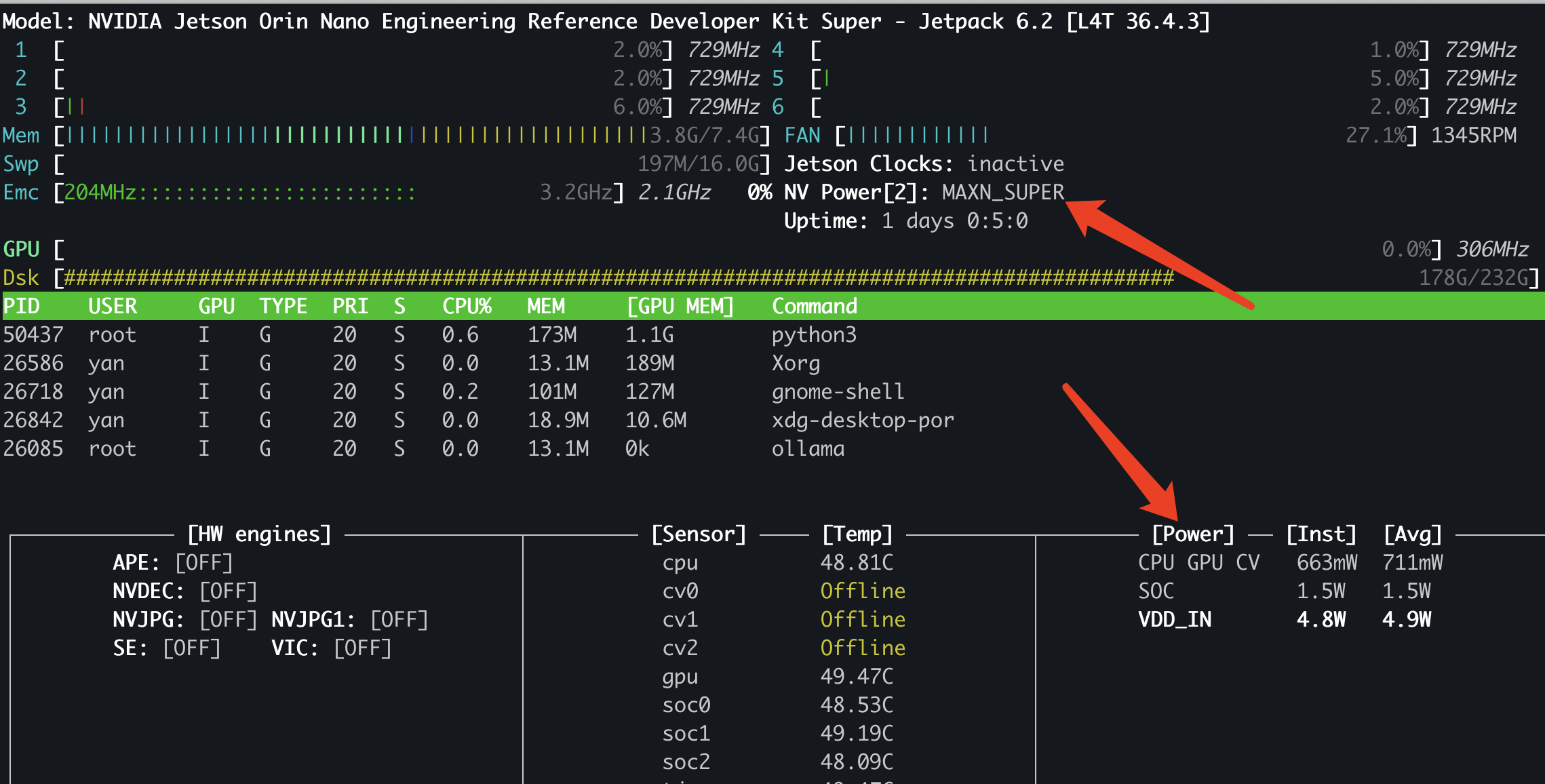This screenshot has height=784, width=1545.
Task: Click the [GPU MEM] column header
Action: (680, 307)
